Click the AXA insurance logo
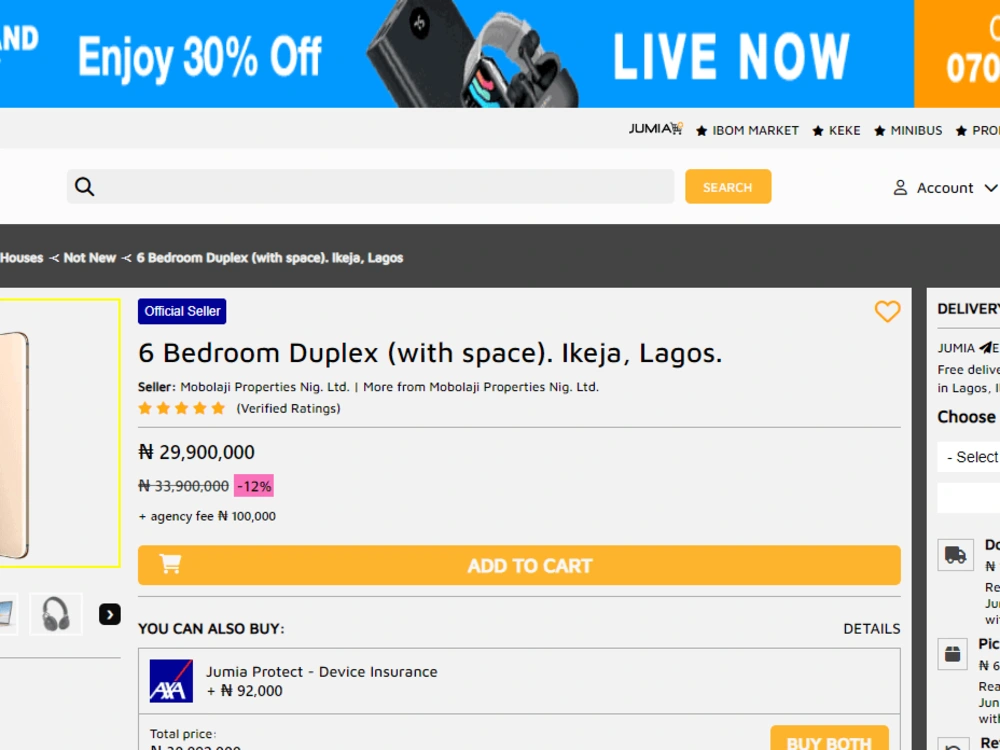 tap(171, 681)
